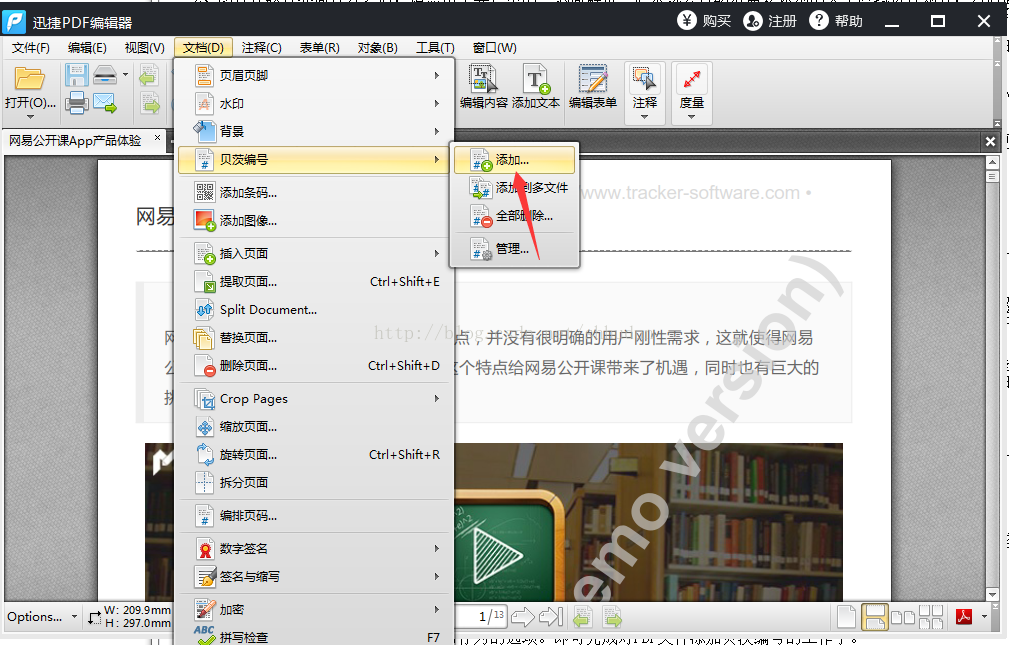Choose 编排页码... menu item
The width and height of the screenshot is (1009, 645).
[315, 516]
